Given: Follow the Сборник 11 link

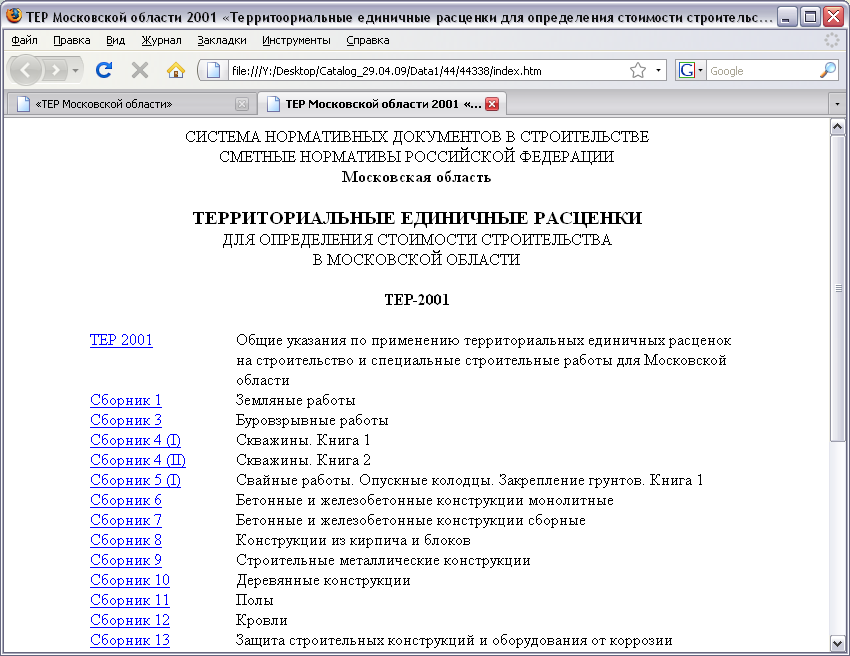Looking at the screenshot, I should coord(130,601).
